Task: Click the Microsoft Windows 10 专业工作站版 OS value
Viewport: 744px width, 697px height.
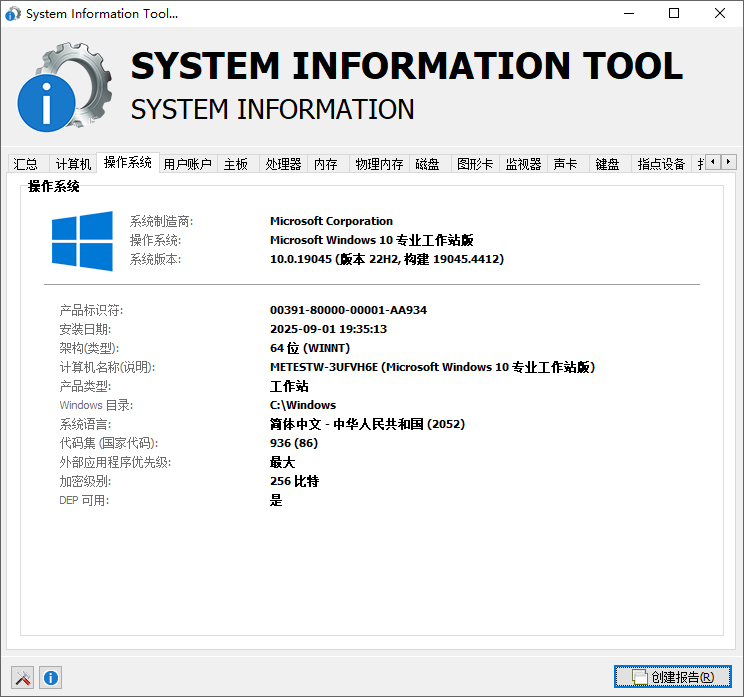Action: pyautogui.click(x=372, y=240)
